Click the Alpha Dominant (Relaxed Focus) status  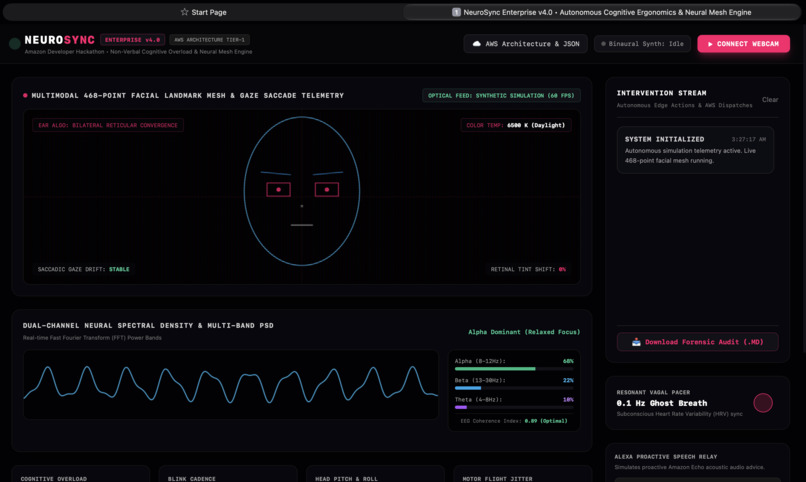(524, 332)
